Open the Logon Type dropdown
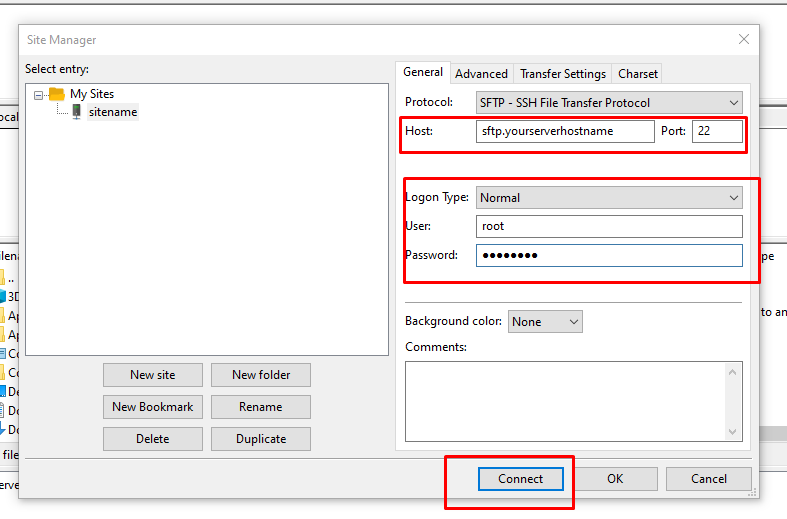This screenshot has height=519, width=787. [609, 198]
